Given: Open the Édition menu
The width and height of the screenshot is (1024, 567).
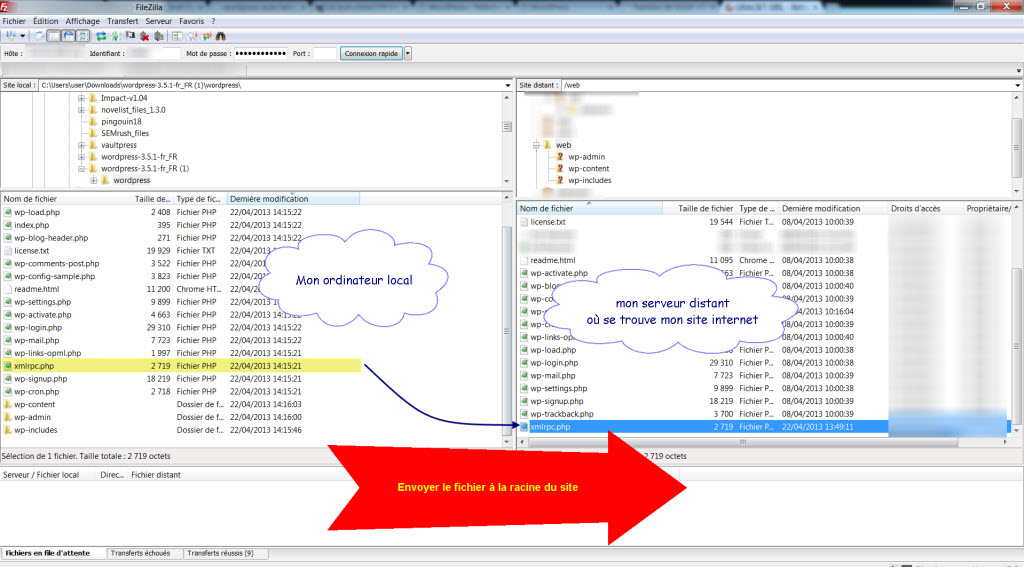Looking at the screenshot, I should (45, 22).
